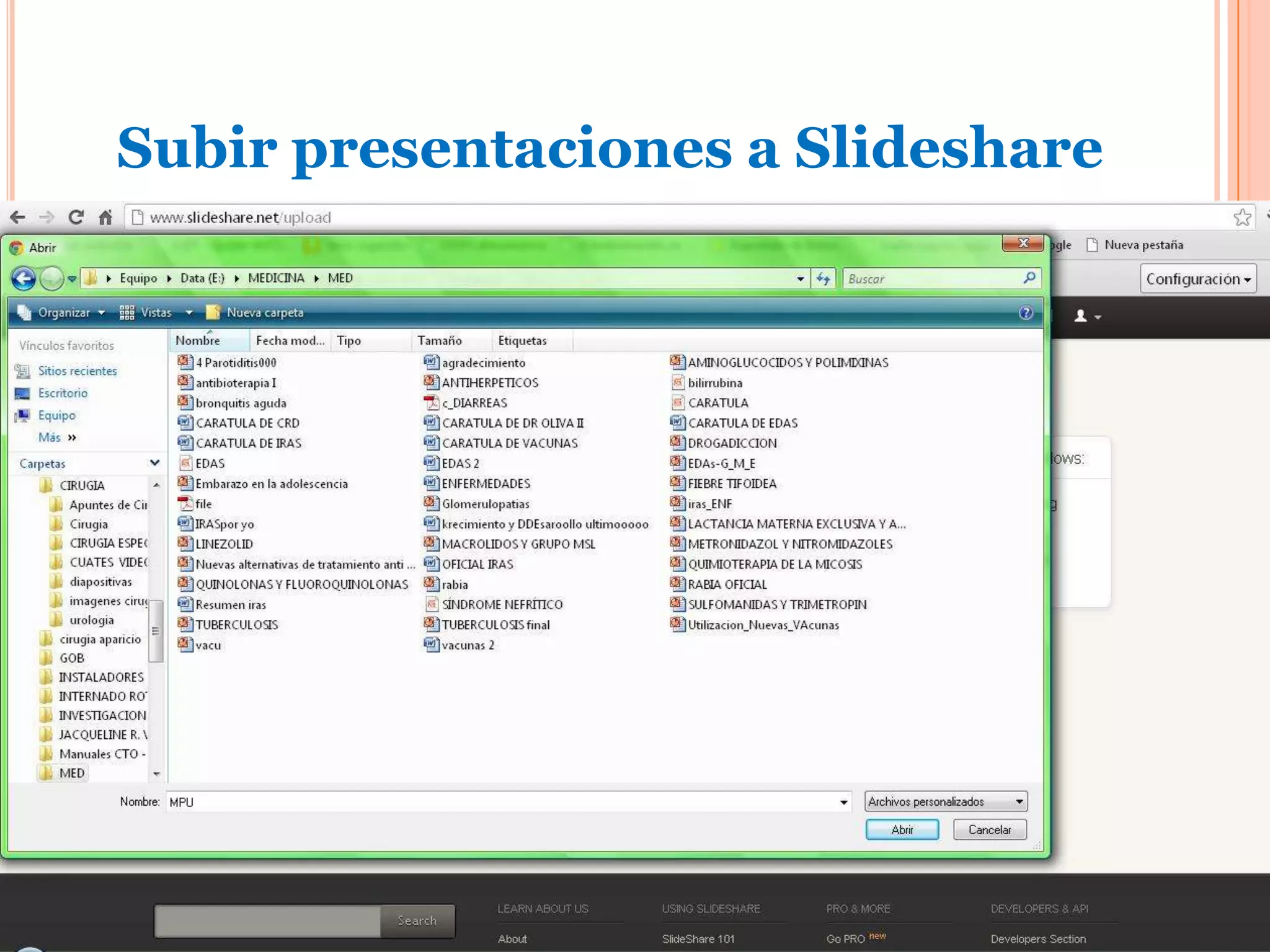Select the c_DIARREAS PDF file
This screenshot has width=1270, height=952.
click(474, 403)
